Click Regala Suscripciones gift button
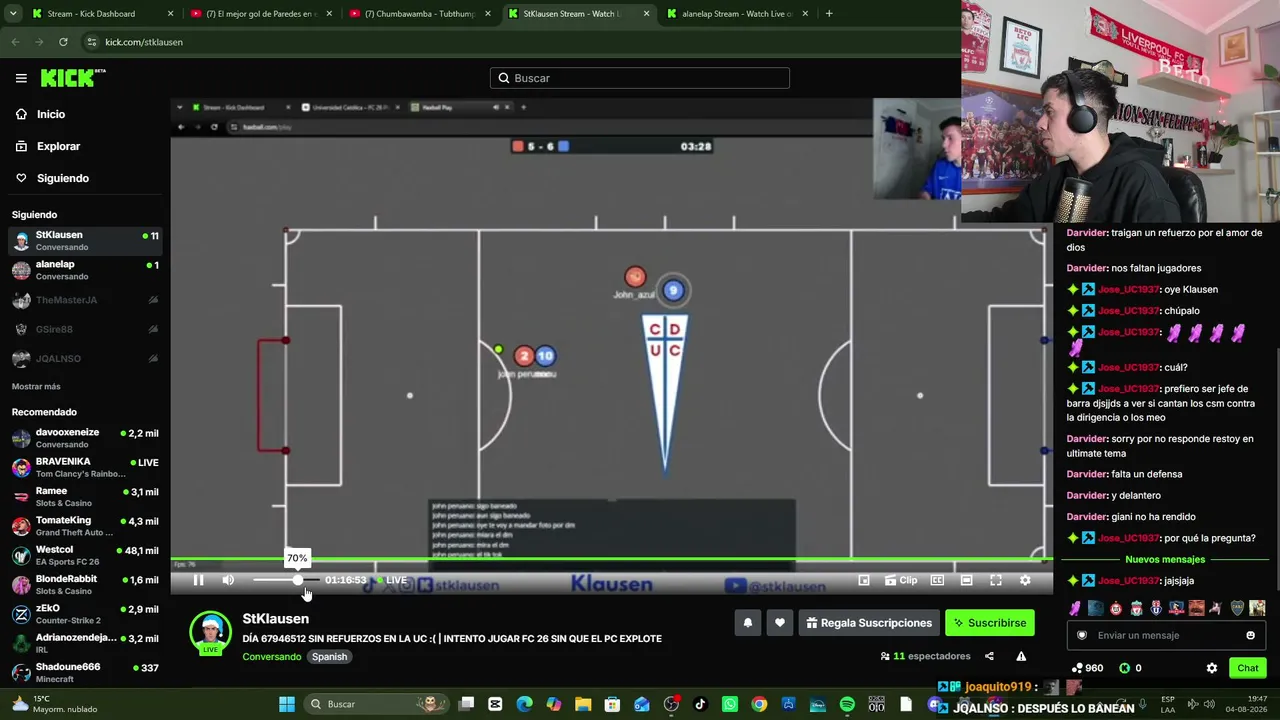1280x720 pixels. [869, 623]
